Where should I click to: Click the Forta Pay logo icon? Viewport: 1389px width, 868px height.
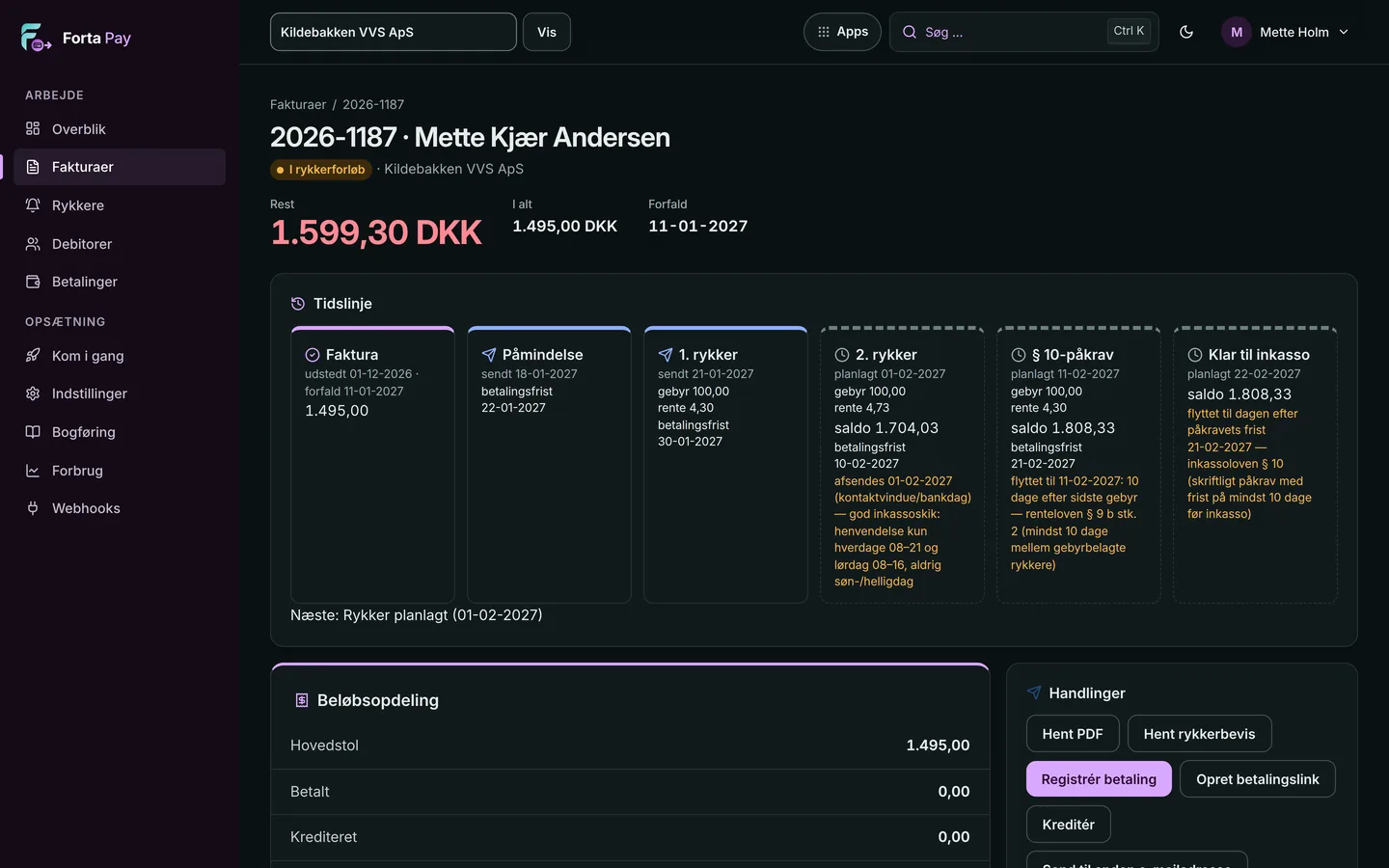pyautogui.click(x=36, y=38)
